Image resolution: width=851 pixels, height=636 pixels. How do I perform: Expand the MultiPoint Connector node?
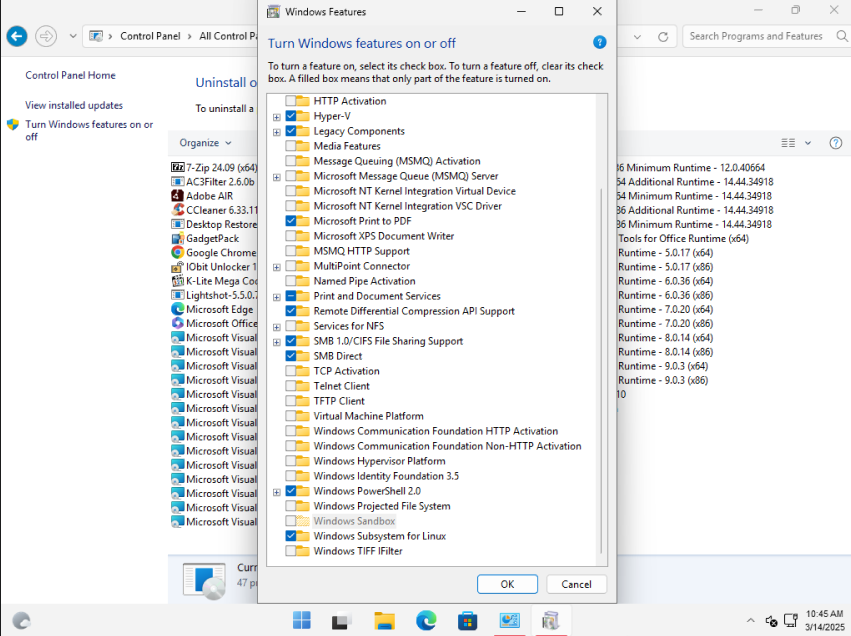277,267
